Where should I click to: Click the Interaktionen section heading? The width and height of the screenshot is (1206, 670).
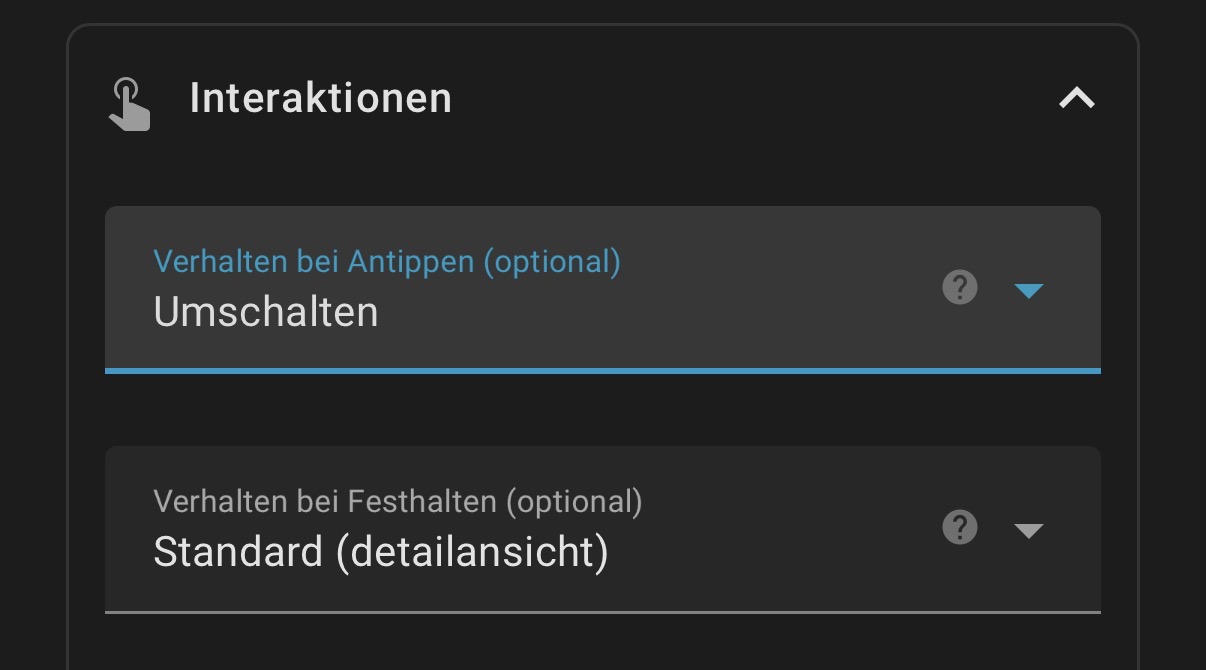(x=320, y=99)
